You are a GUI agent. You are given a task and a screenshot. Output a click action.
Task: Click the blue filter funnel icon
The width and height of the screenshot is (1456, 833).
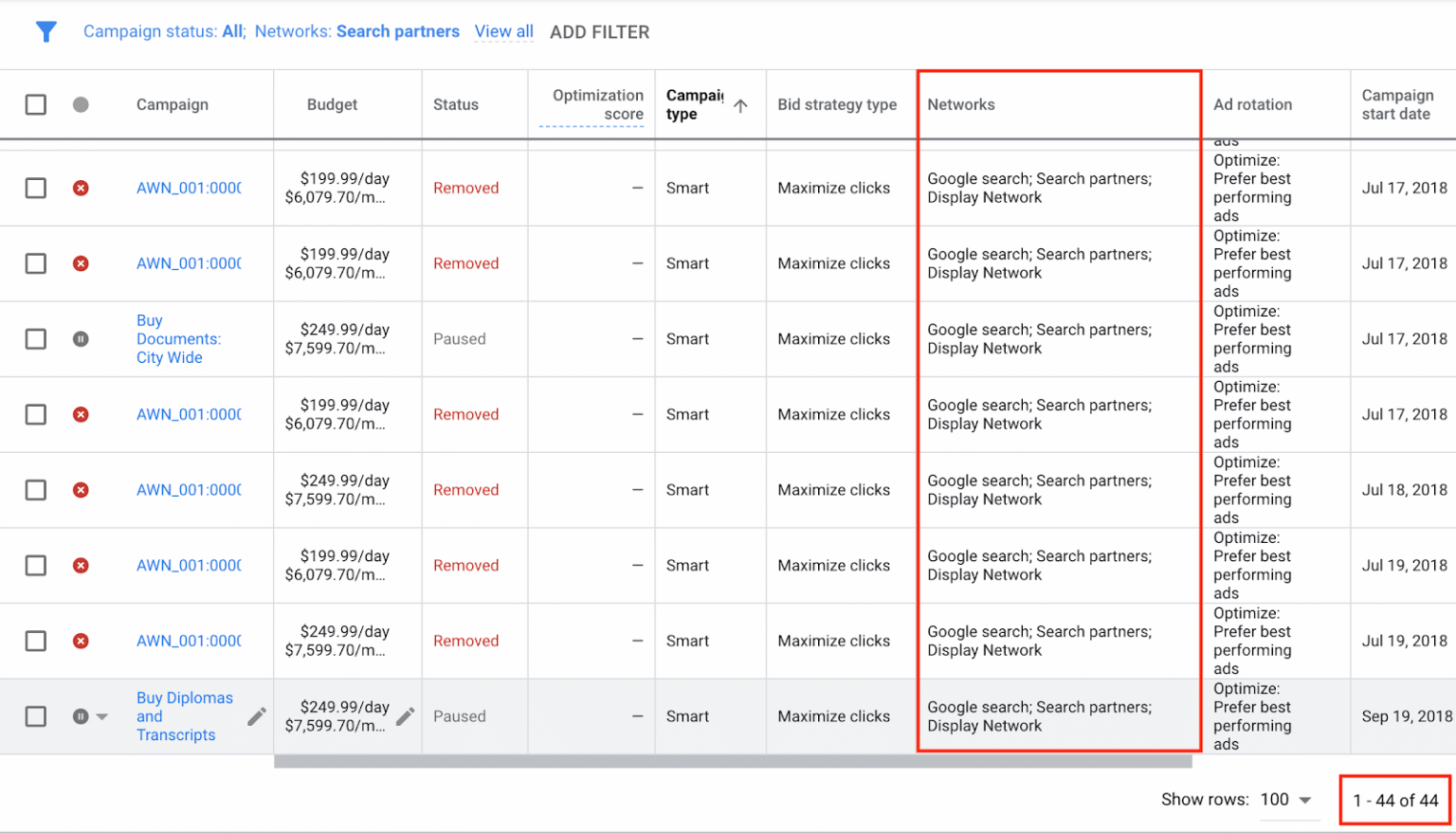click(45, 32)
